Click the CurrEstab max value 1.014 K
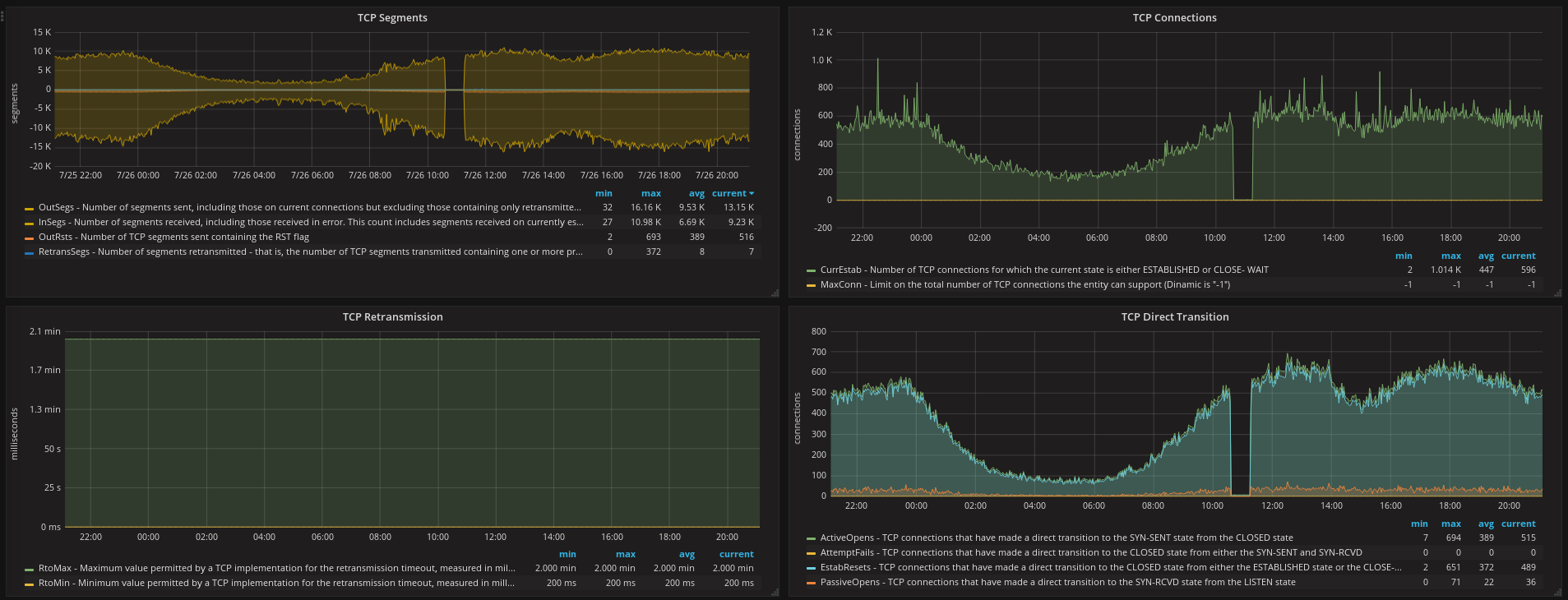Viewport: 1568px width, 600px height. click(x=1445, y=270)
